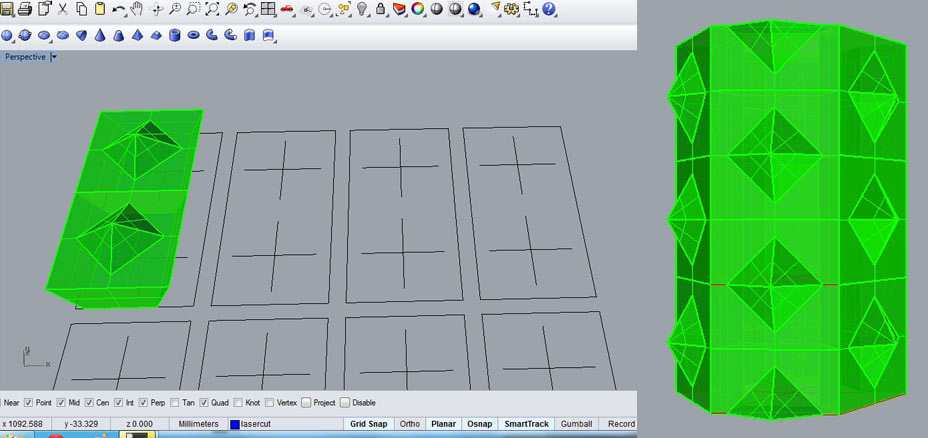The height and width of the screenshot is (438, 928).
Task: Switch to four viewports layout icon
Action: click(268, 9)
